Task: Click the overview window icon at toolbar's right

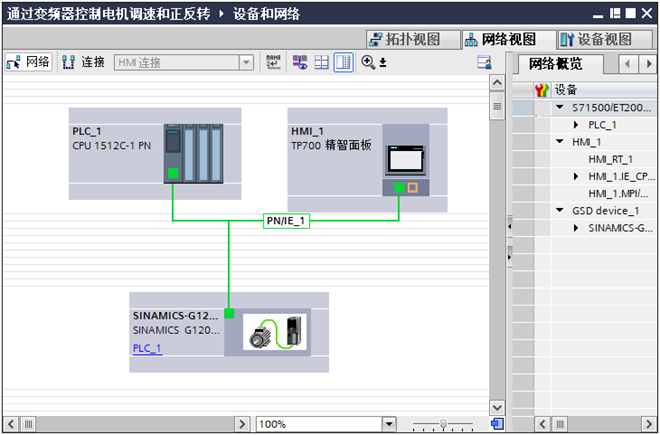Action: tap(484, 62)
